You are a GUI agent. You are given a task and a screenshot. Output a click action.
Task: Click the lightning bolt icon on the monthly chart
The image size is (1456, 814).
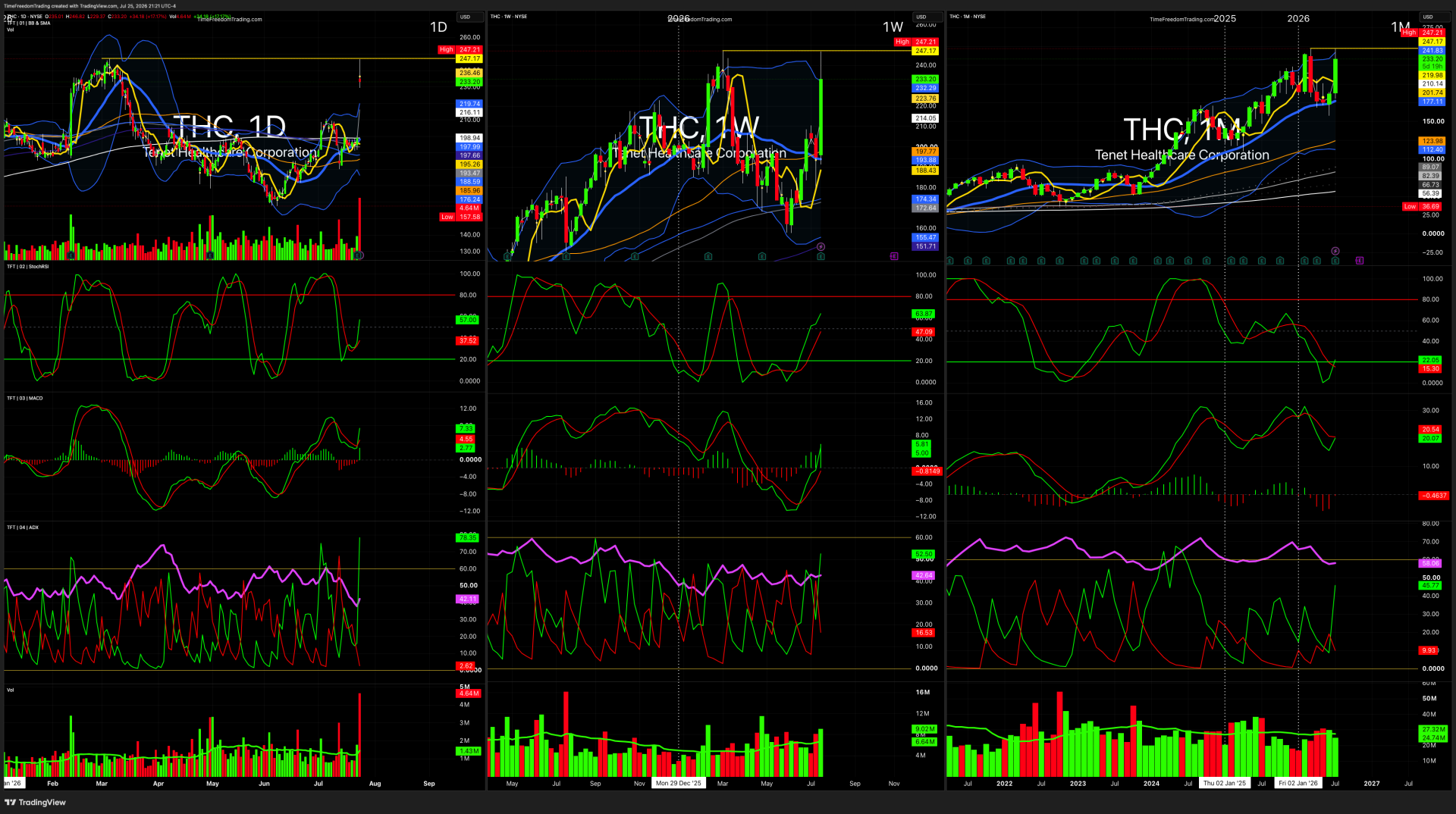click(x=1335, y=251)
